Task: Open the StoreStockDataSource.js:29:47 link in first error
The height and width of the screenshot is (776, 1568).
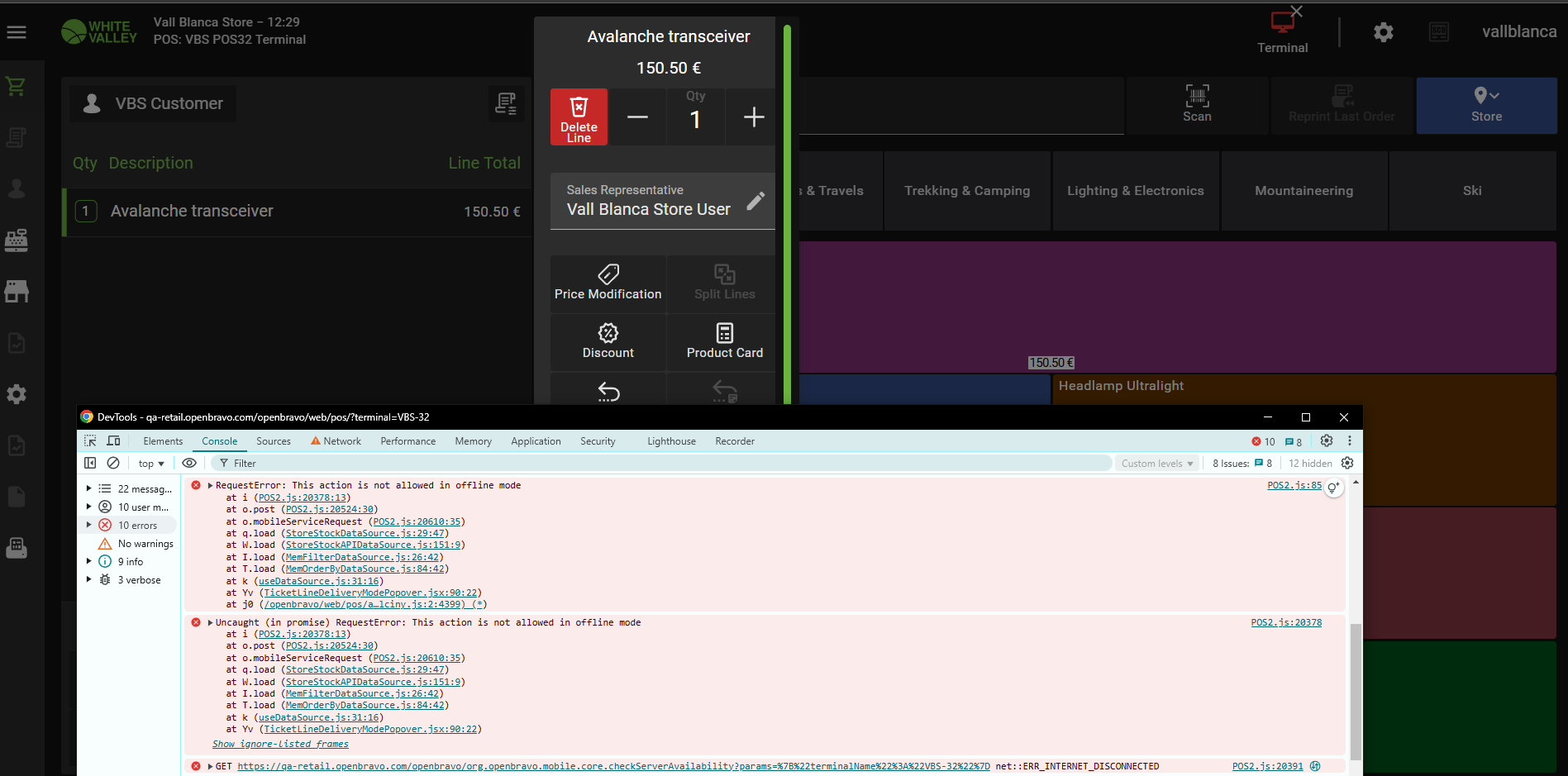Action: [365, 533]
